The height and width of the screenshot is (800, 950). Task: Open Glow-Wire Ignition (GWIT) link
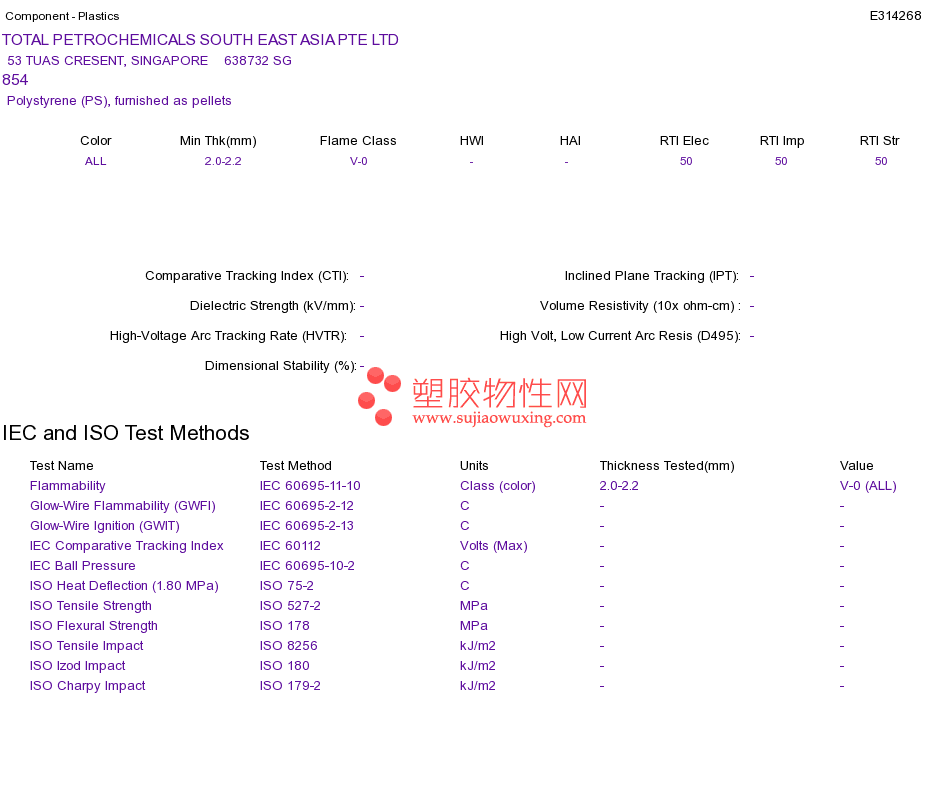[x=105, y=525]
